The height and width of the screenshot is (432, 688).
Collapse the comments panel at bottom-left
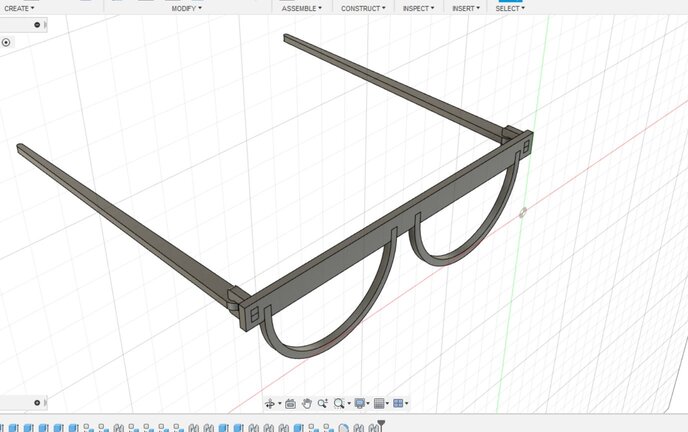[37, 403]
